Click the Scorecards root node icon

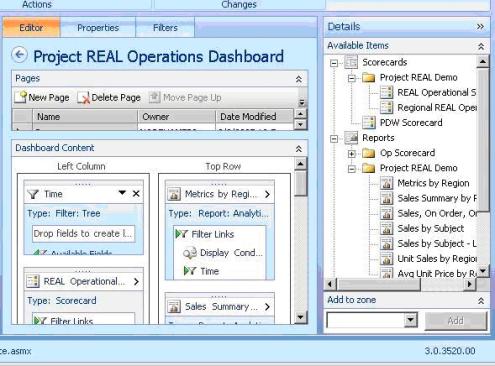351,62
